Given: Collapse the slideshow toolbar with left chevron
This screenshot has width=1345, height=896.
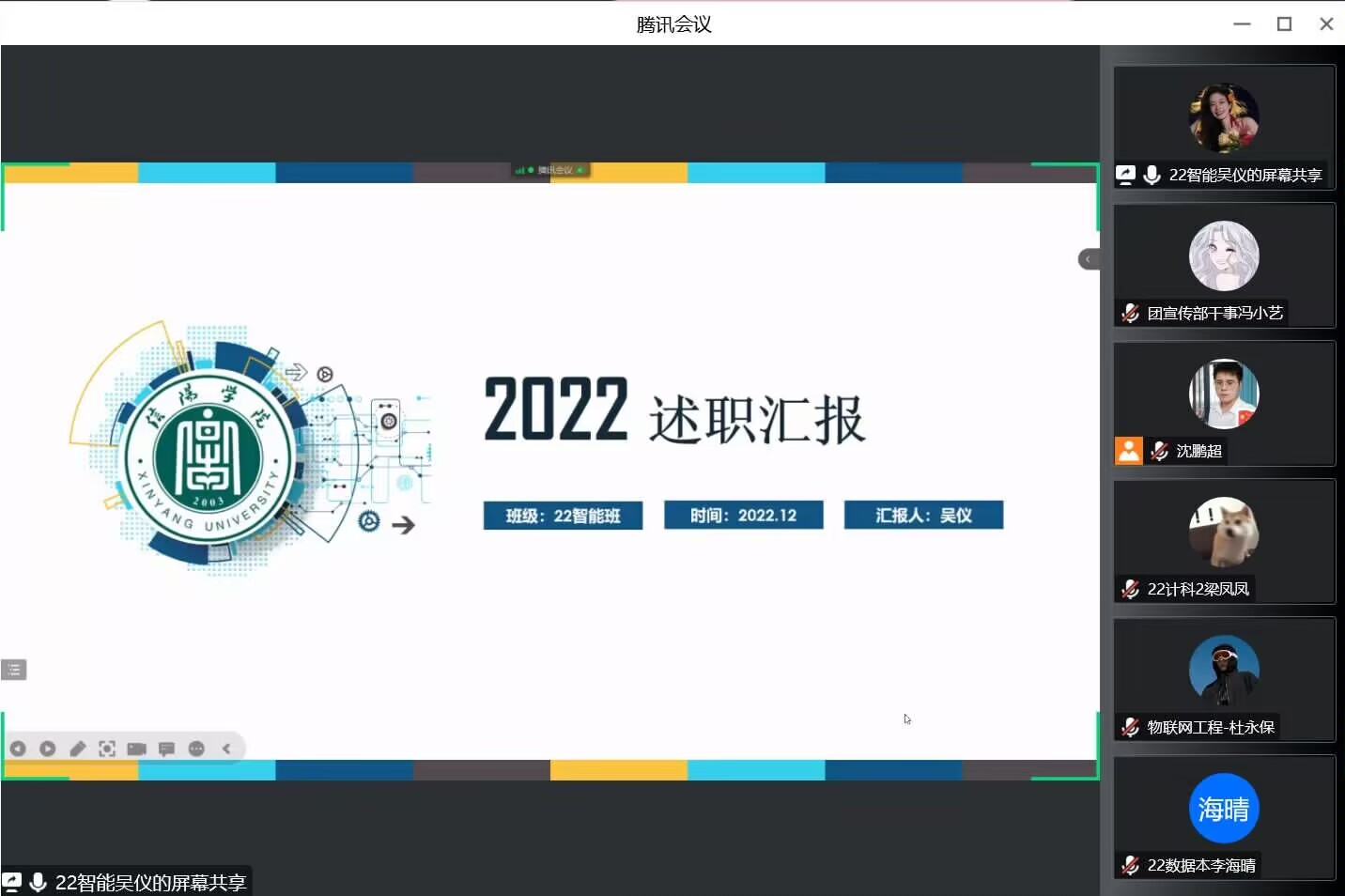Looking at the screenshot, I should [x=226, y=749].
